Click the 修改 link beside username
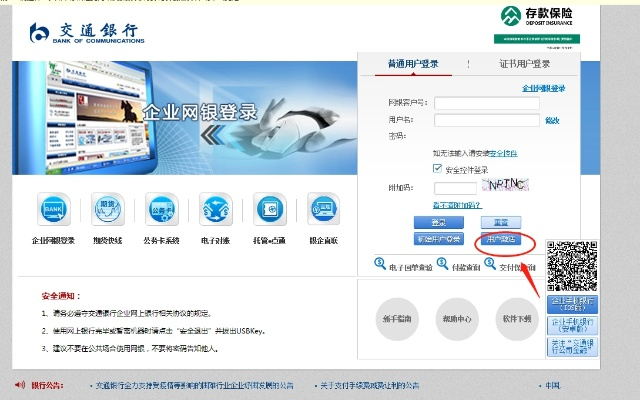Viewport: 640px width, 400px height. 552,120
